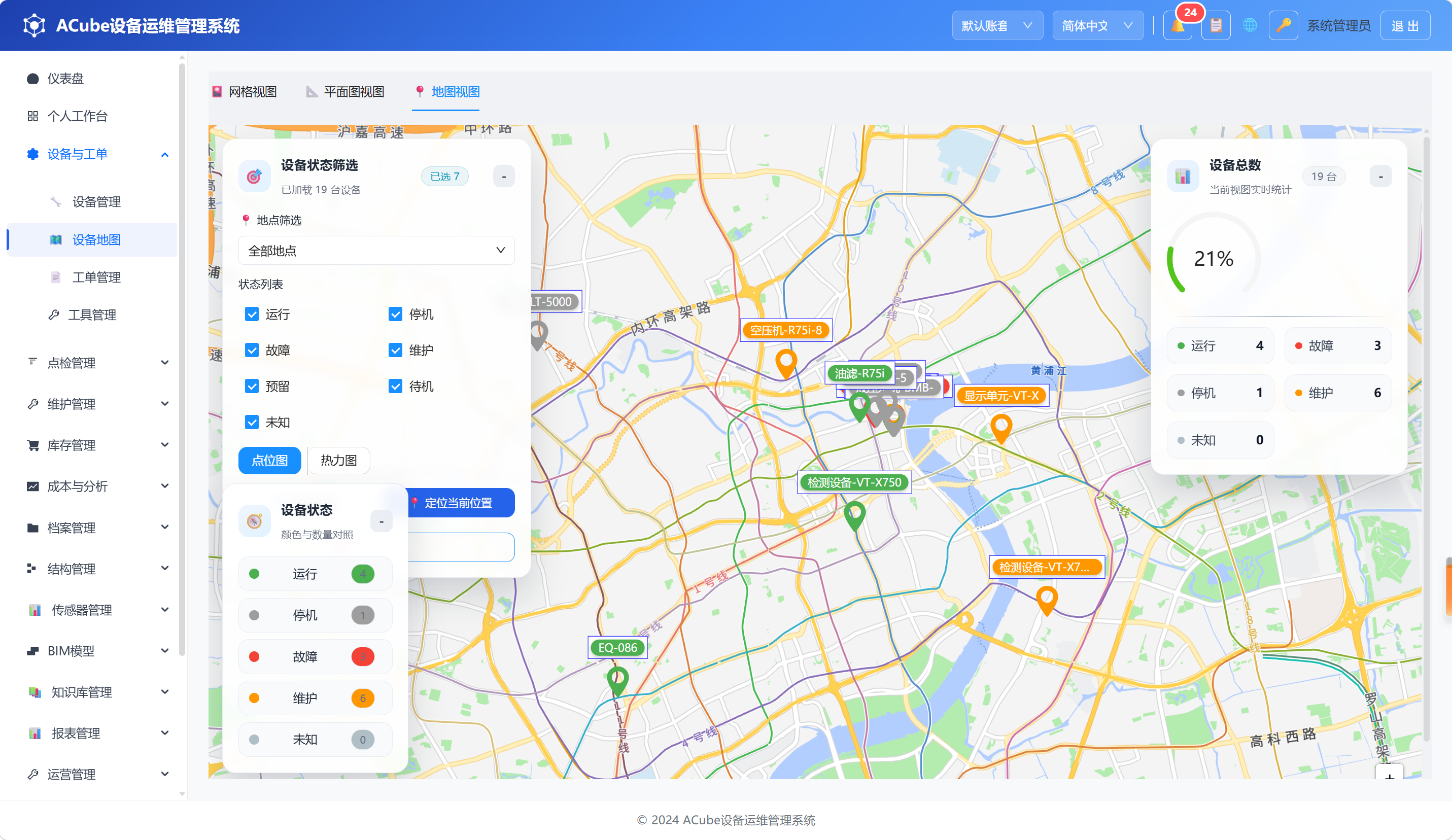Image resolution: width=1452 pixels, height=840 pixels.
Task: Collapse the 设备与工单 sidebar menu
Action: tap(93, 154)
